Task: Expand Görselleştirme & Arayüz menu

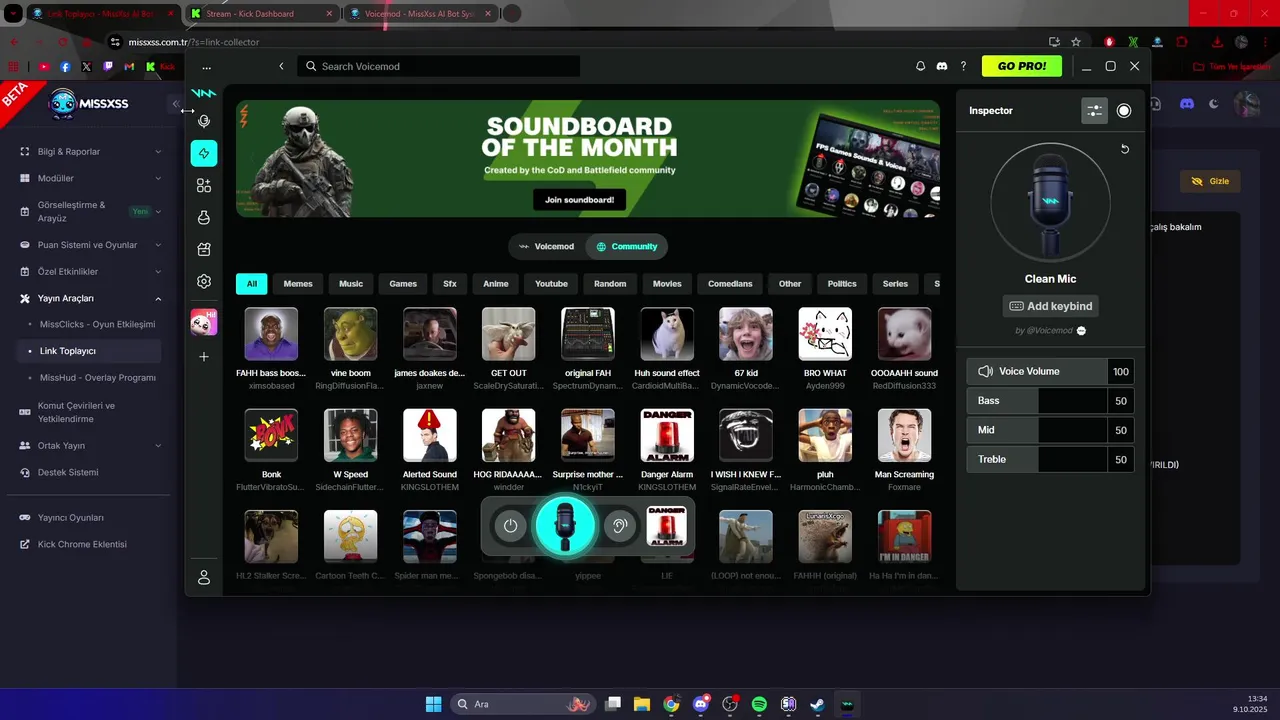Action: tap(90, 211)
